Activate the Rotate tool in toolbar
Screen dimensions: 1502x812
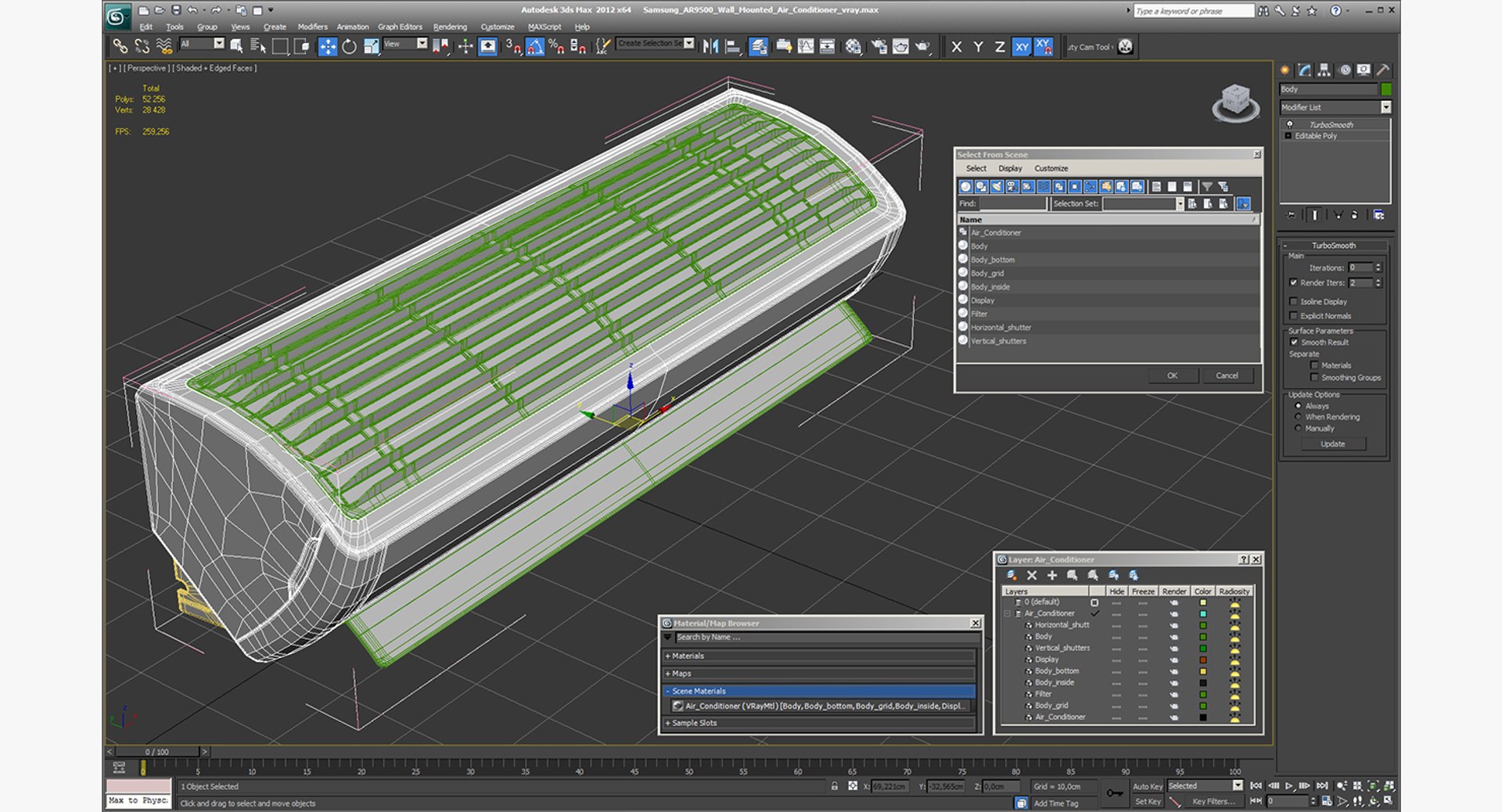click(x=350, y=47)
